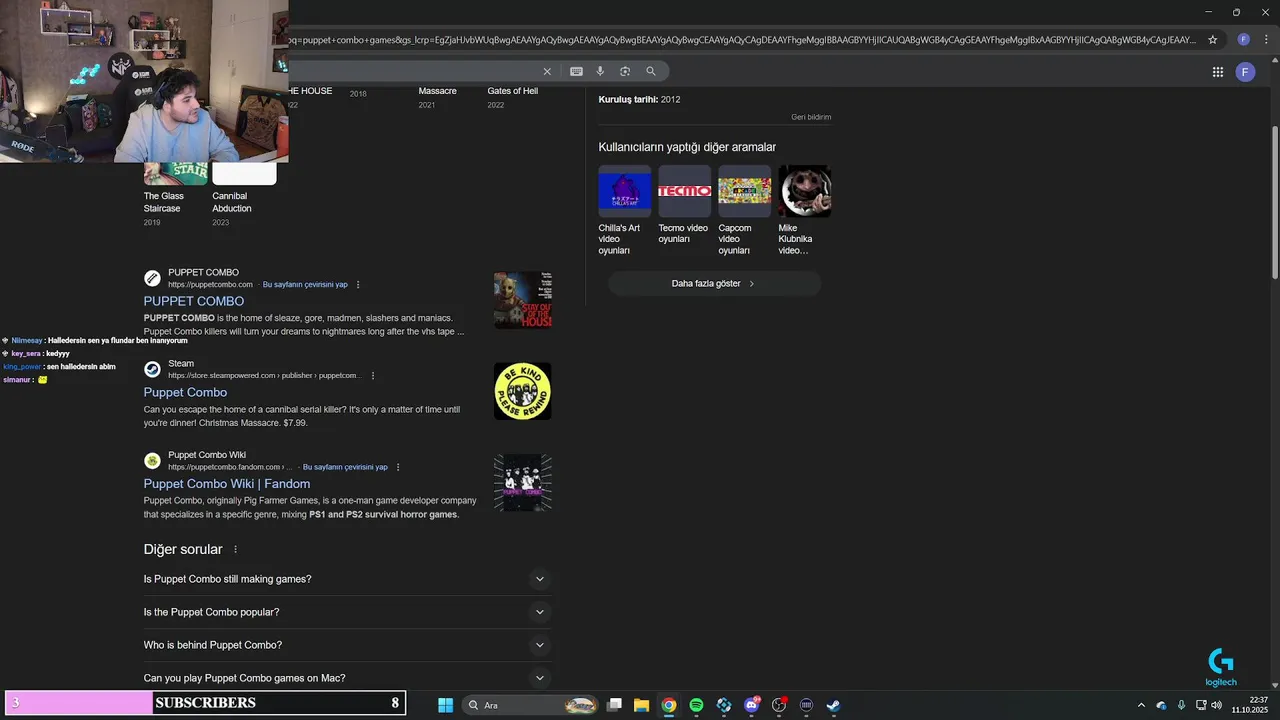Open the tray microphone indicator
The image size is (1280, 720).
click(x=1181, y=705)
